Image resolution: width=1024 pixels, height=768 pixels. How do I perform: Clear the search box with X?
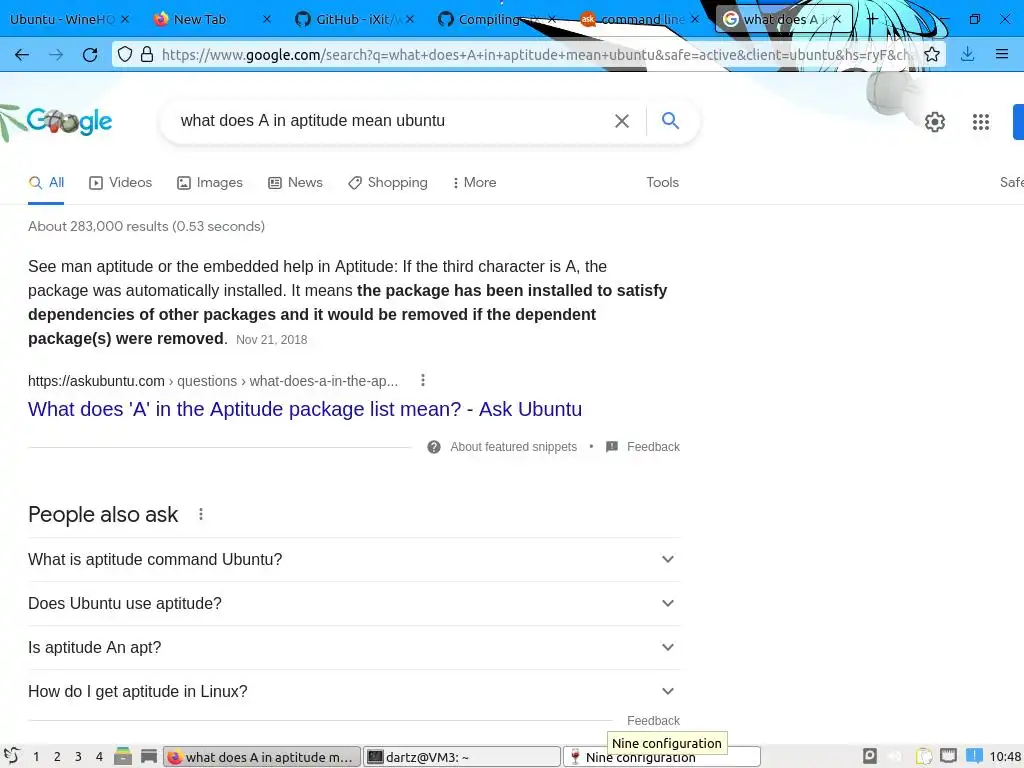coord(622,121)
